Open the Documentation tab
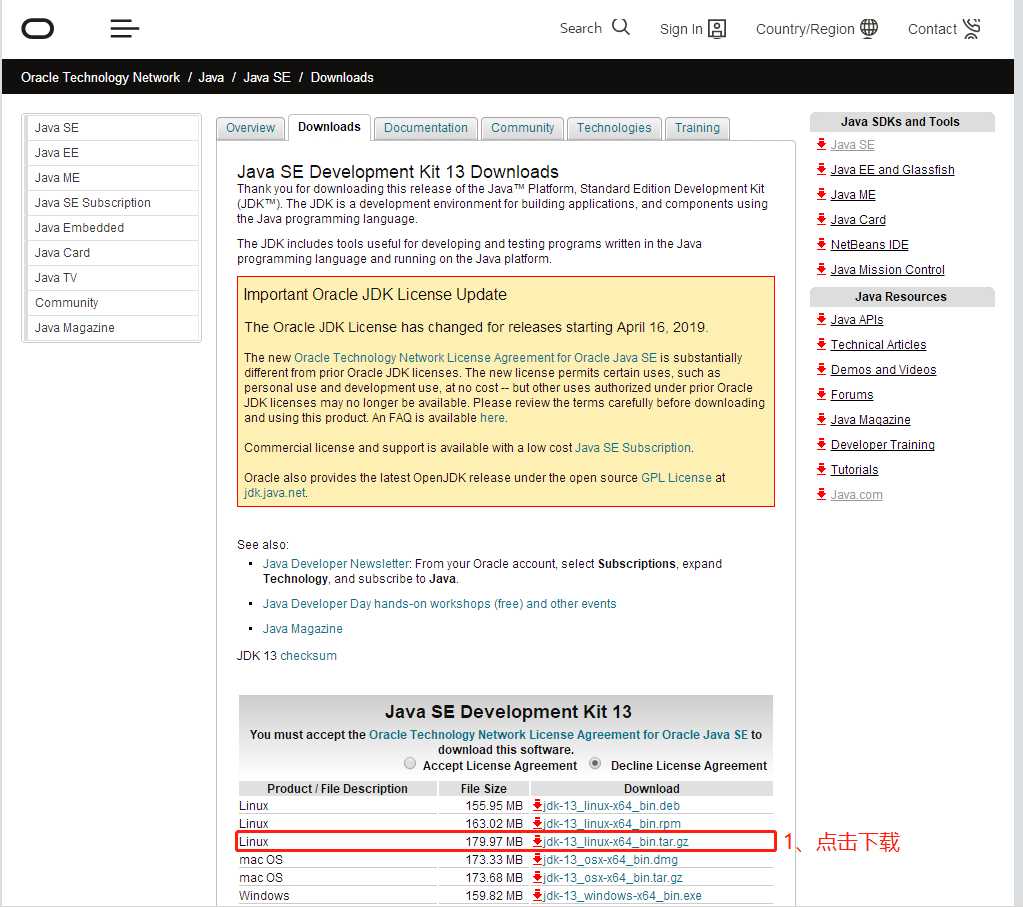The image size is (1023, 907). point(426,128)
